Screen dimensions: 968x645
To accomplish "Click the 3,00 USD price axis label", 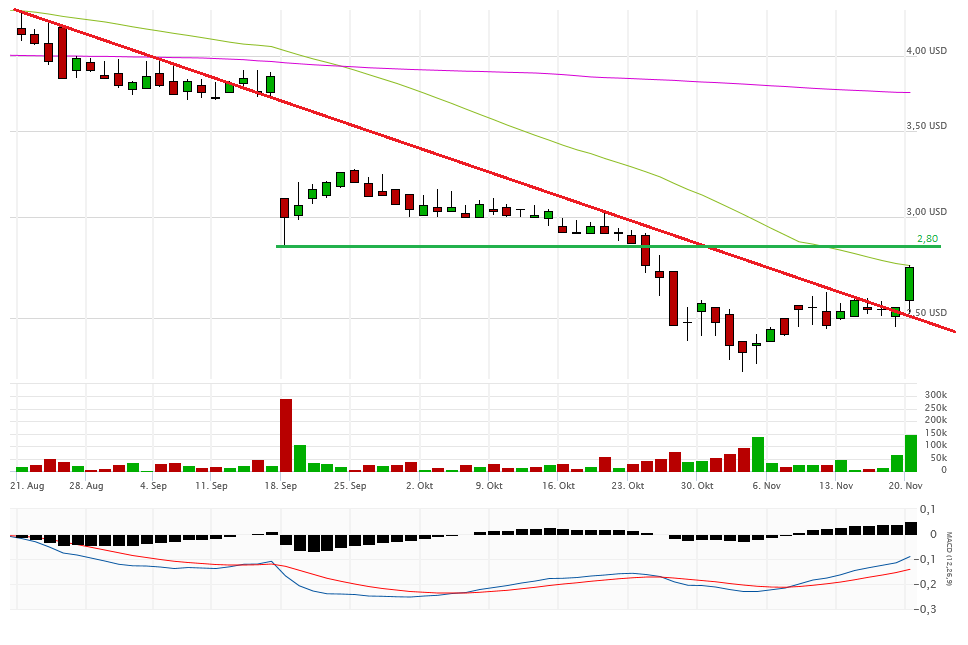I will point(926,212).
